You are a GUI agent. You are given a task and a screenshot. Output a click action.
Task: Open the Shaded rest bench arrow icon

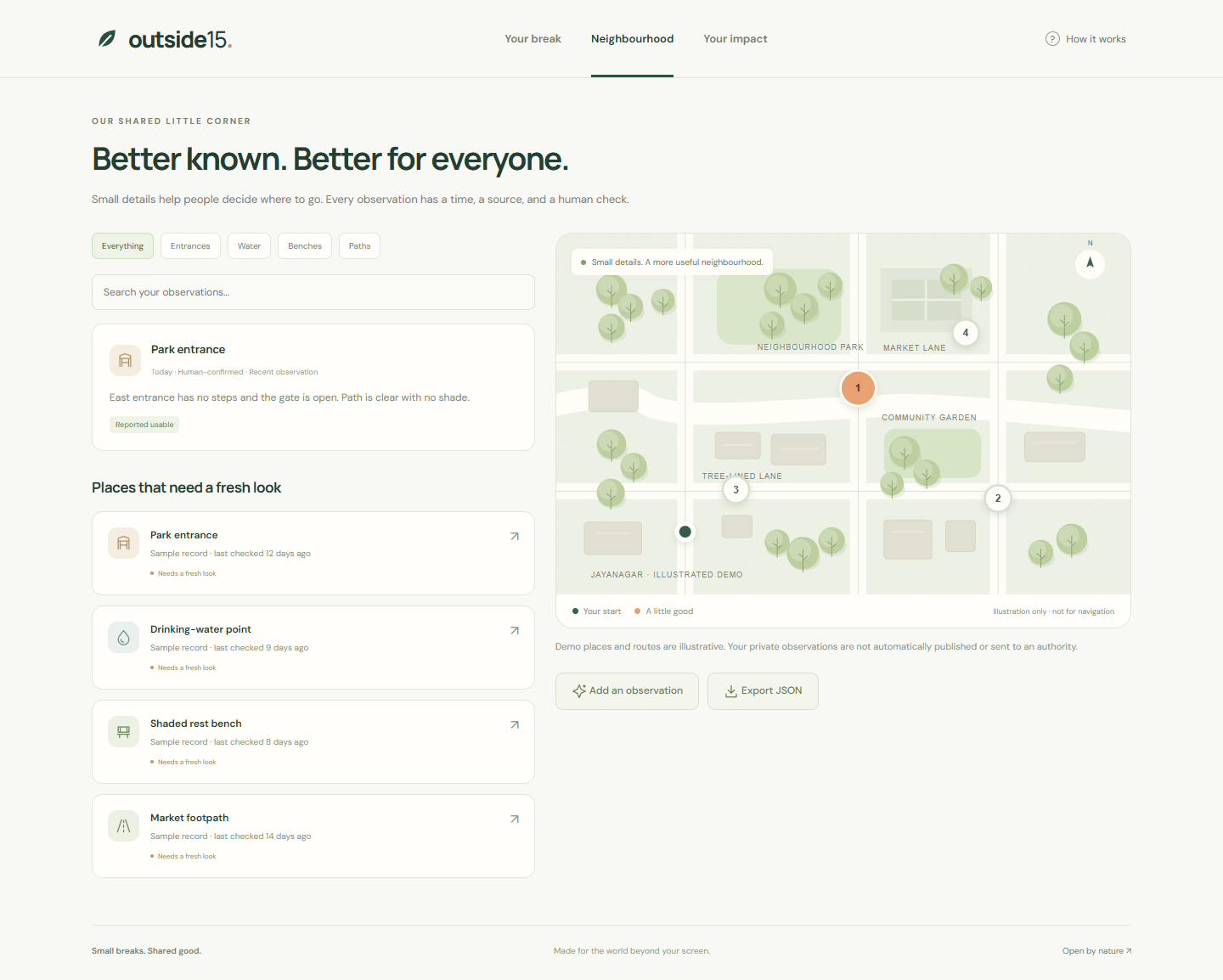click(x=514, y=724)
